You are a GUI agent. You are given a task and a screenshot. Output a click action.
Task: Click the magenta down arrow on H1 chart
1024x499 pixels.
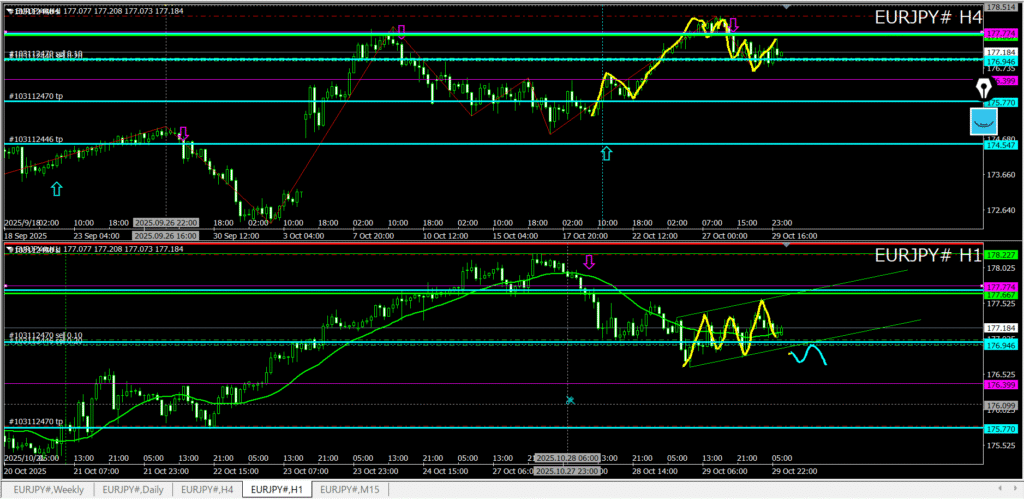(589, 262)
